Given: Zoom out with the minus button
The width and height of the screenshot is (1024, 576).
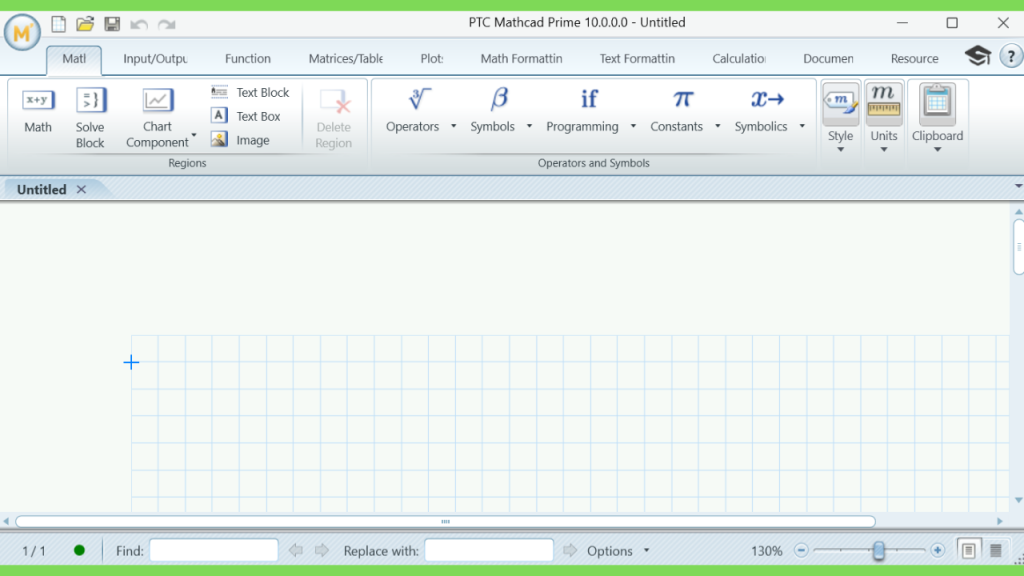Looking at the screenshot, I should point(801,551).
